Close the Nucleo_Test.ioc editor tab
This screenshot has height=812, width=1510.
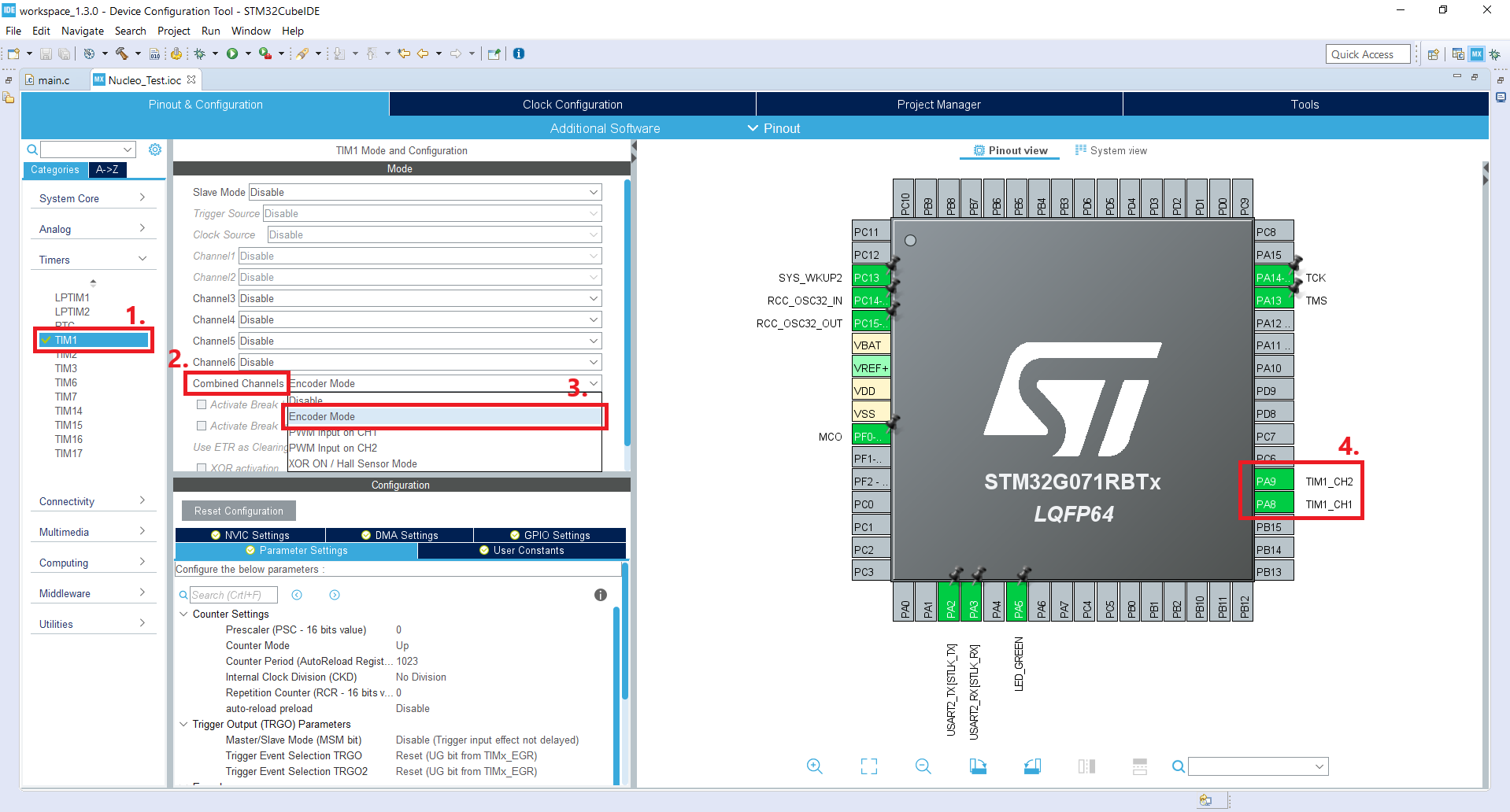pos(191,80)
